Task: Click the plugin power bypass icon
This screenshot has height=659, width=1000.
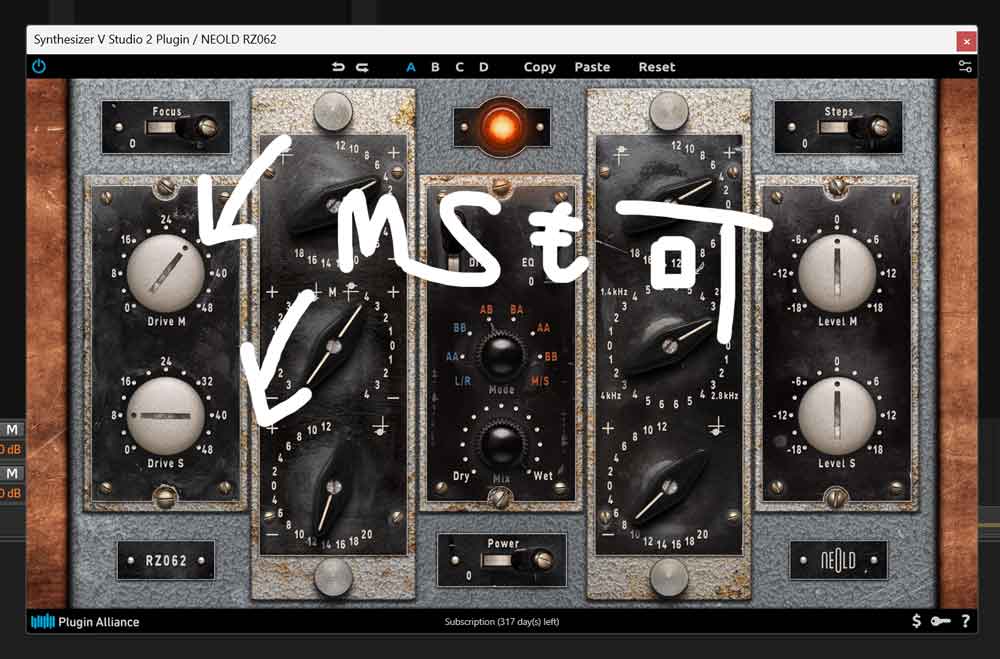Action: [39, 67]
